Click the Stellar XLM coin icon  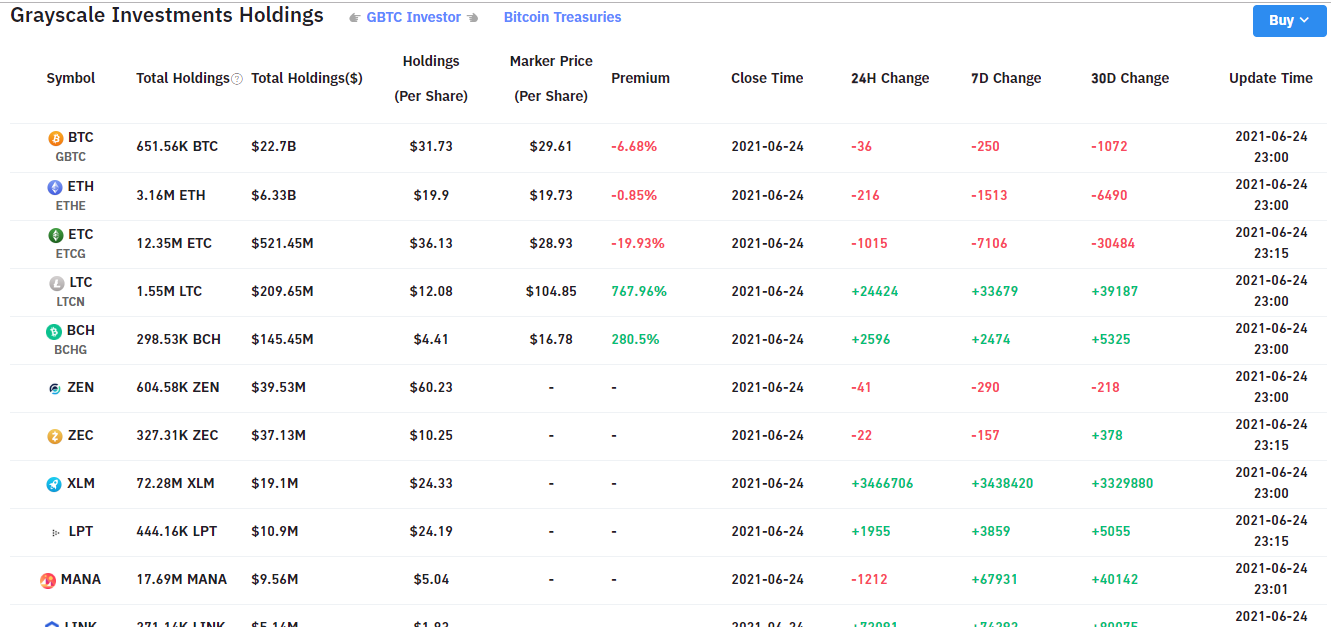click(54, 484)
